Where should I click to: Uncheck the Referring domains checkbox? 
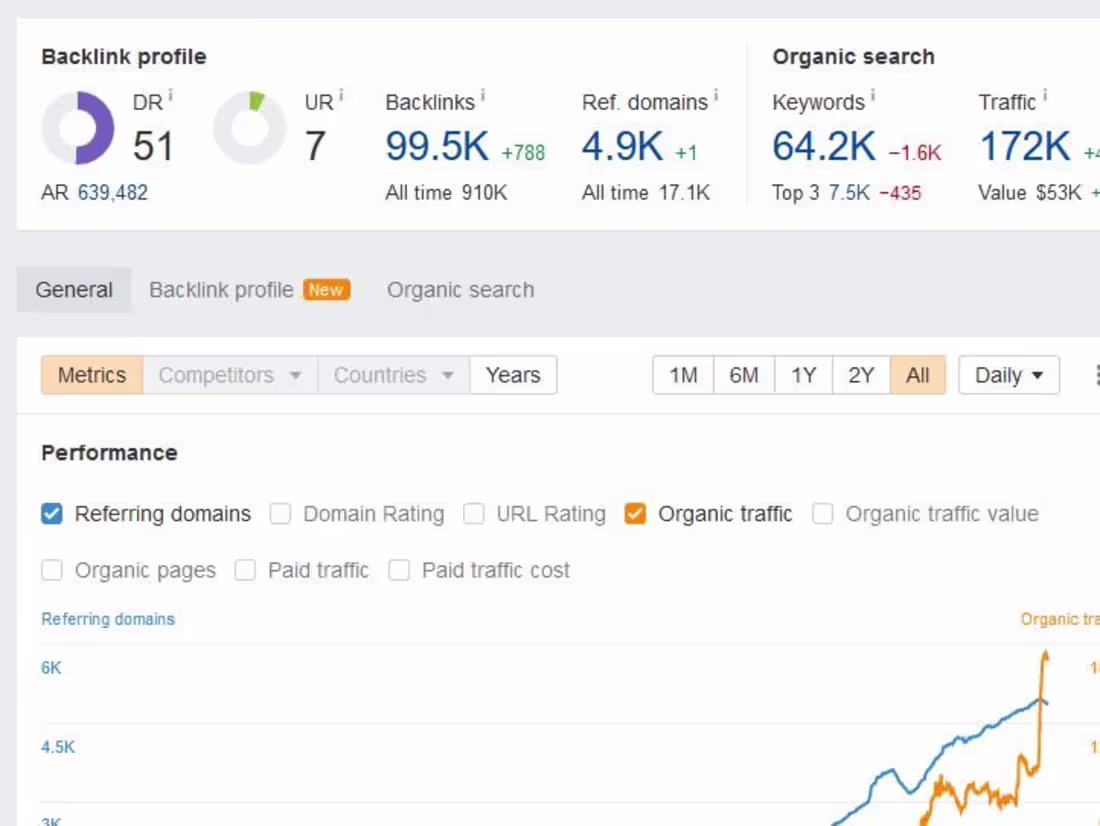51,513
